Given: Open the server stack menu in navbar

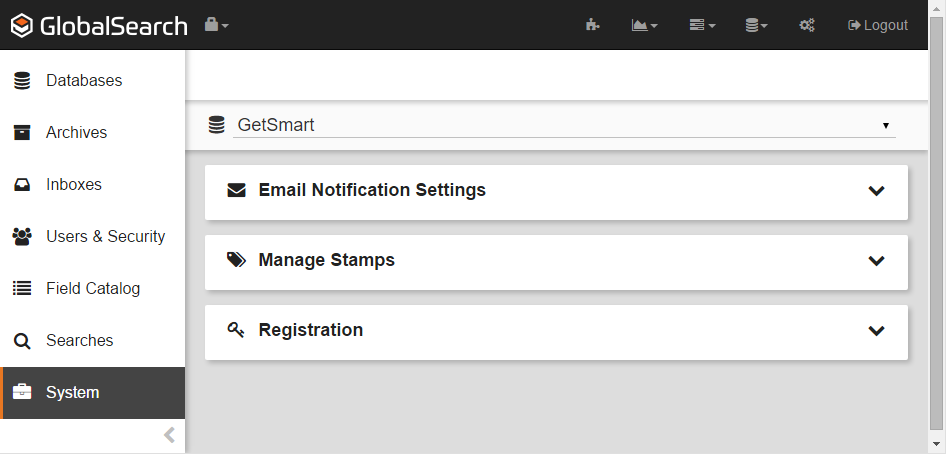Looking at the screenshot, I should 702,25.
